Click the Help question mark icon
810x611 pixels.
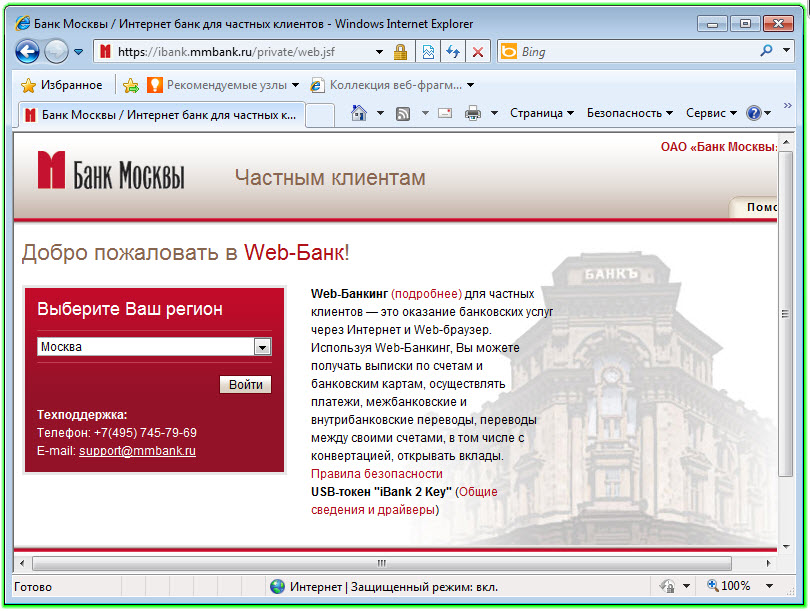(x=754, y=113)
